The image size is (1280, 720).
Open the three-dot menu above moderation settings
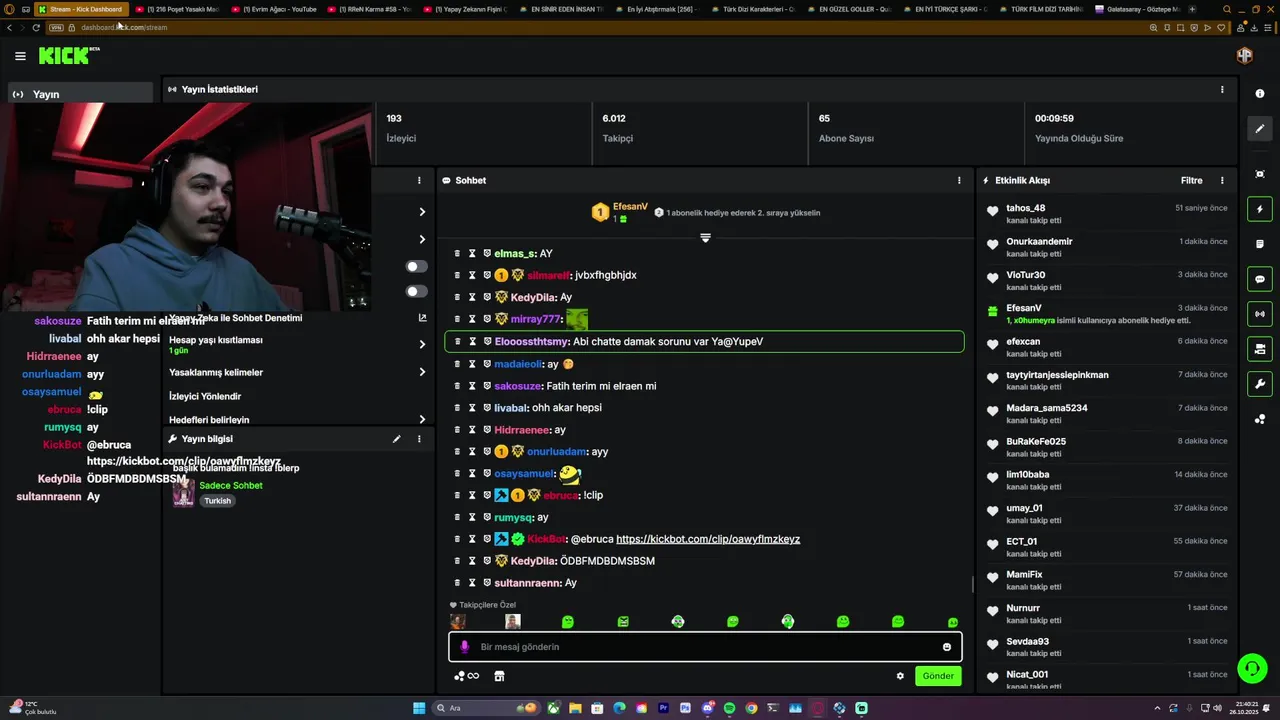(419, 181)
